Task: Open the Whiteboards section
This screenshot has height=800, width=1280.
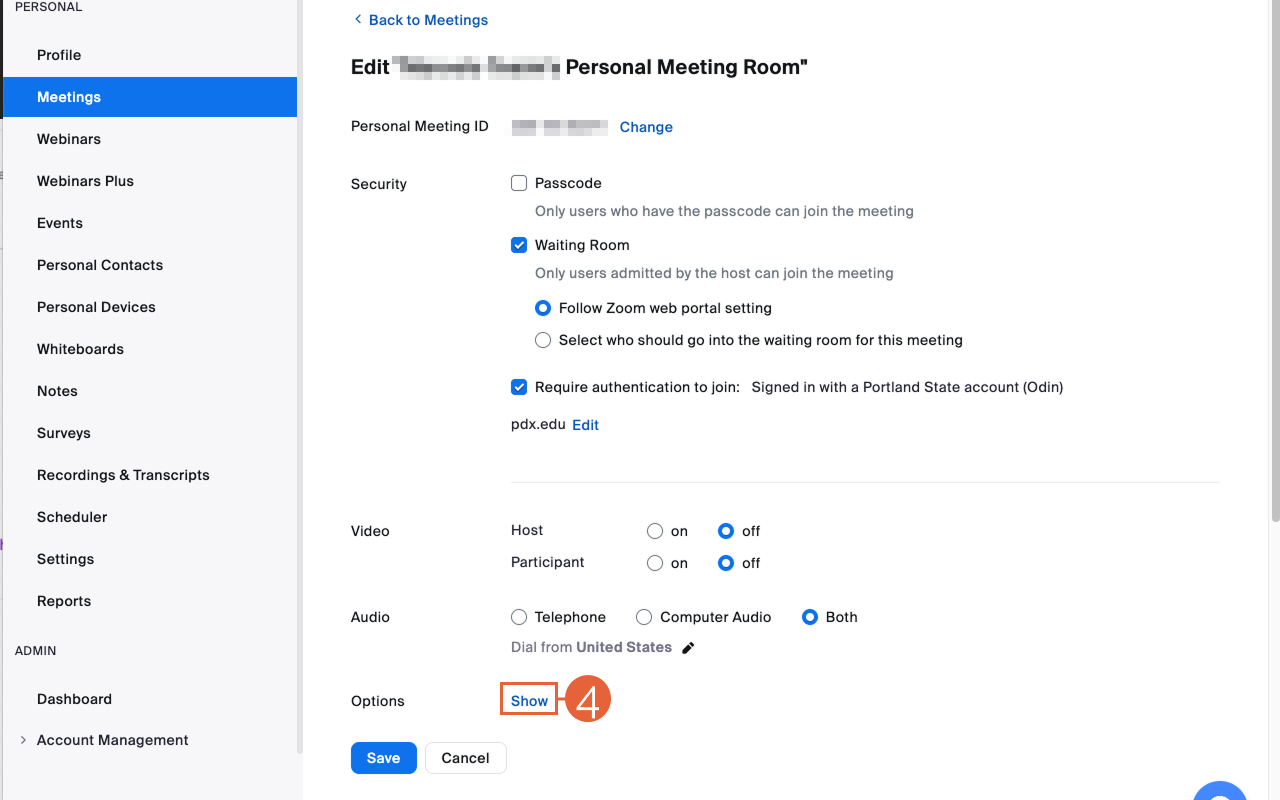Action: (80, 349)
